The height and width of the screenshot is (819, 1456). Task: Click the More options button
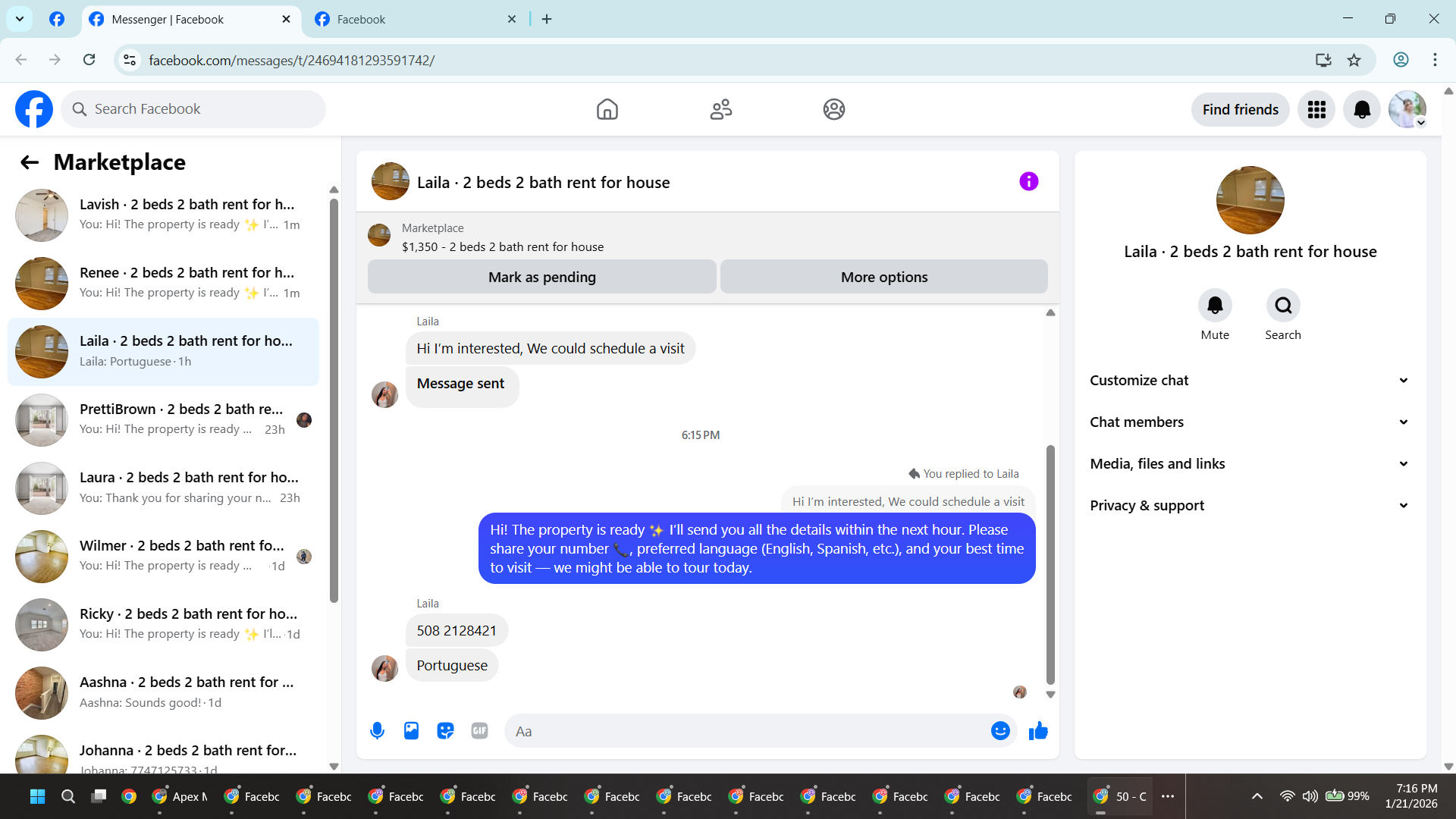pyautogui.click(x=883, y=278)
